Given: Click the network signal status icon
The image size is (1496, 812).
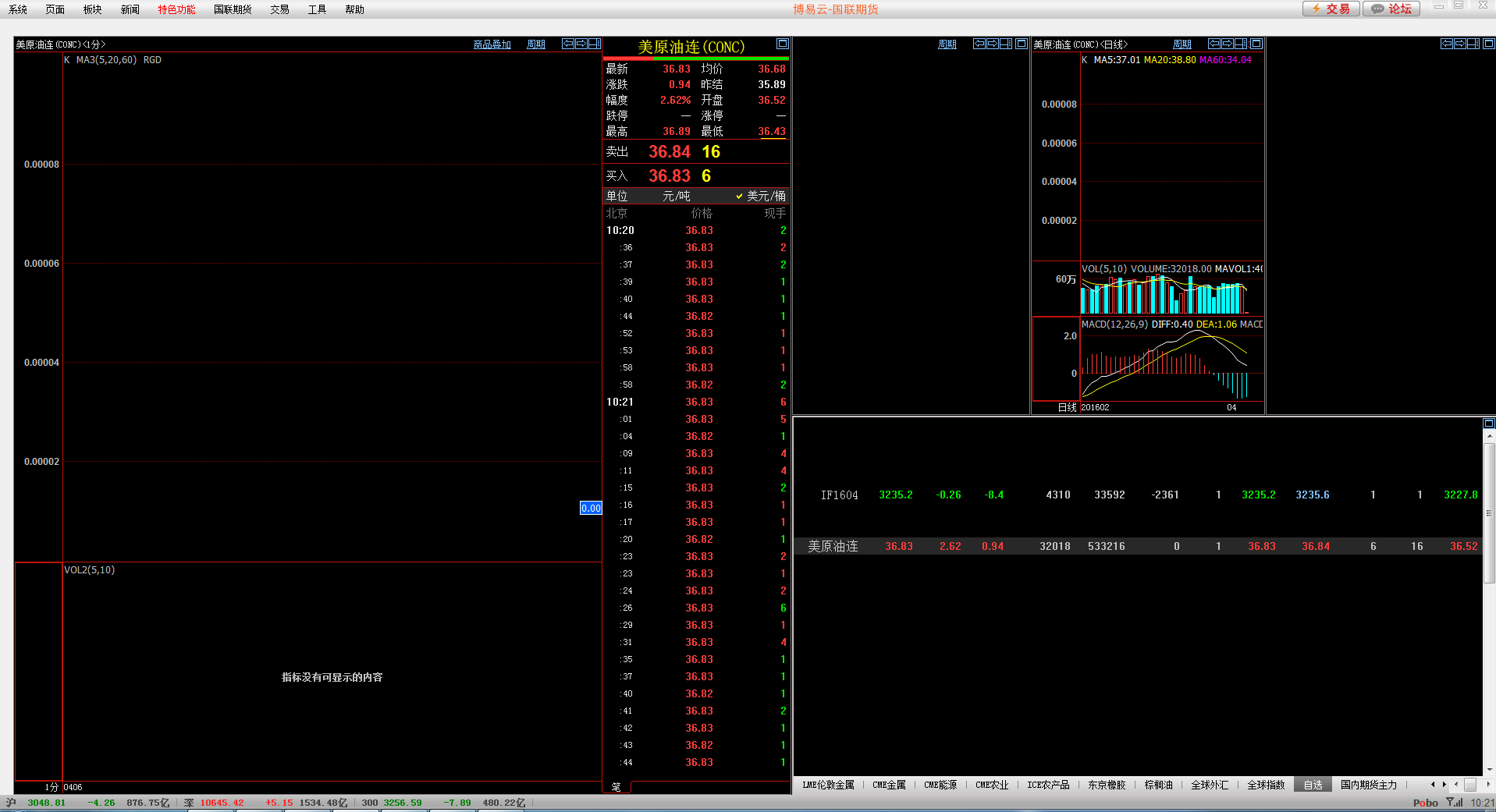Looking at the screenshot, I should point(1455,803).
